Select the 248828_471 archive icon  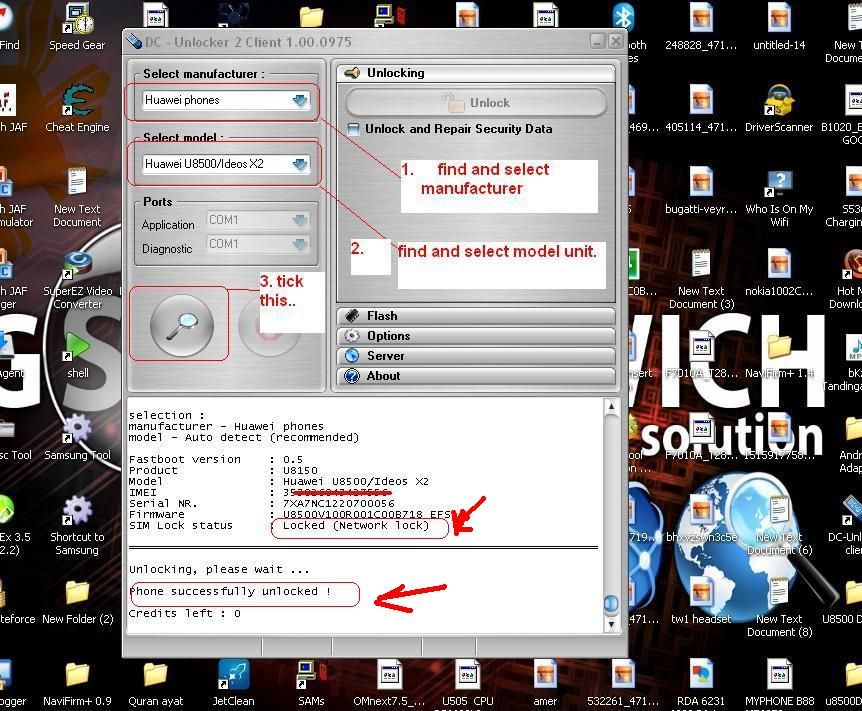click(701, 27)
